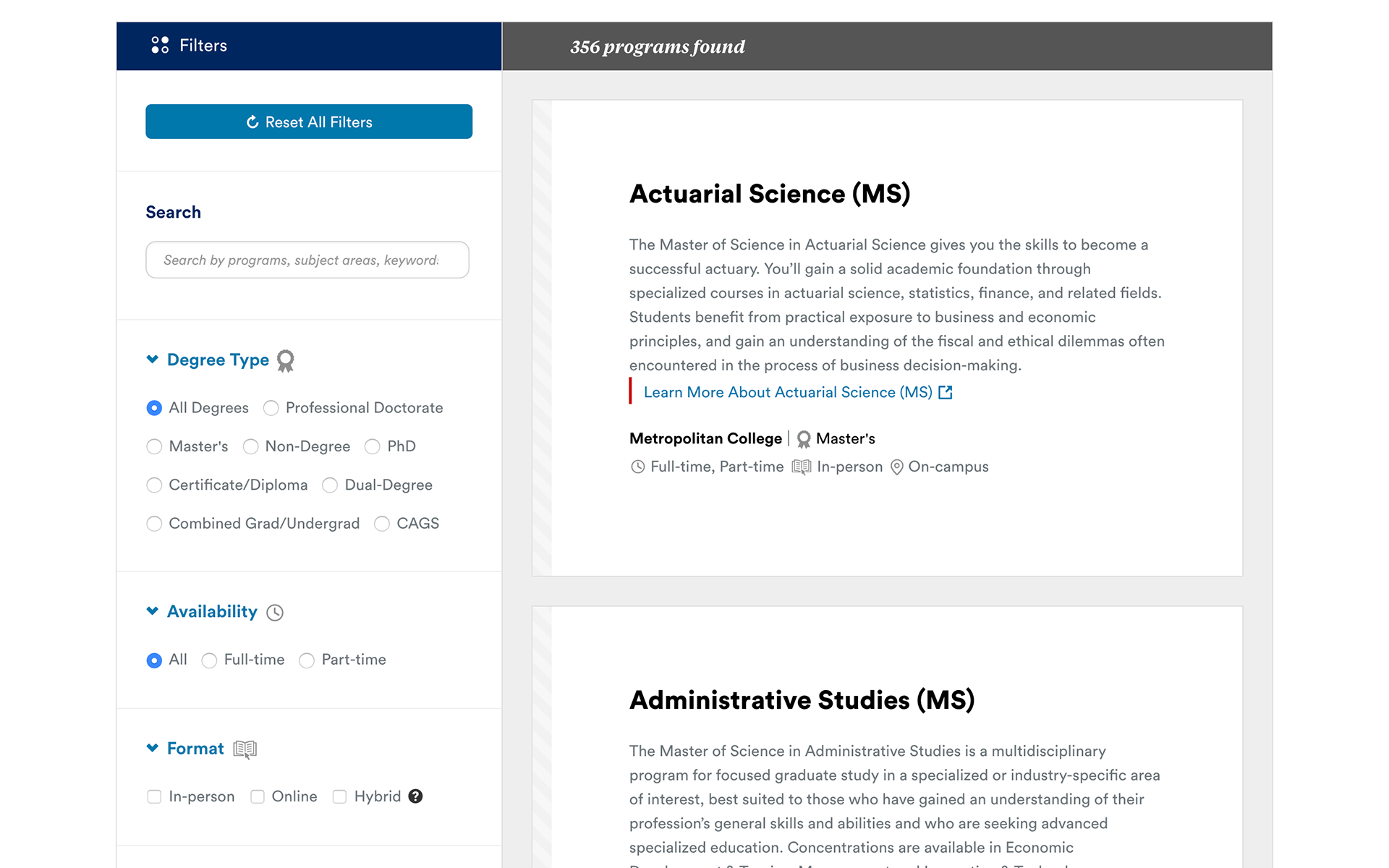Click the Degree Type ribbon badge icon

click(x=286, y=361)
